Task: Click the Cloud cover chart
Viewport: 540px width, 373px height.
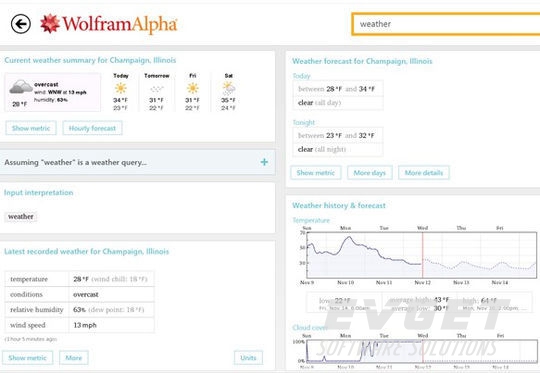Action: pos(422,351)
